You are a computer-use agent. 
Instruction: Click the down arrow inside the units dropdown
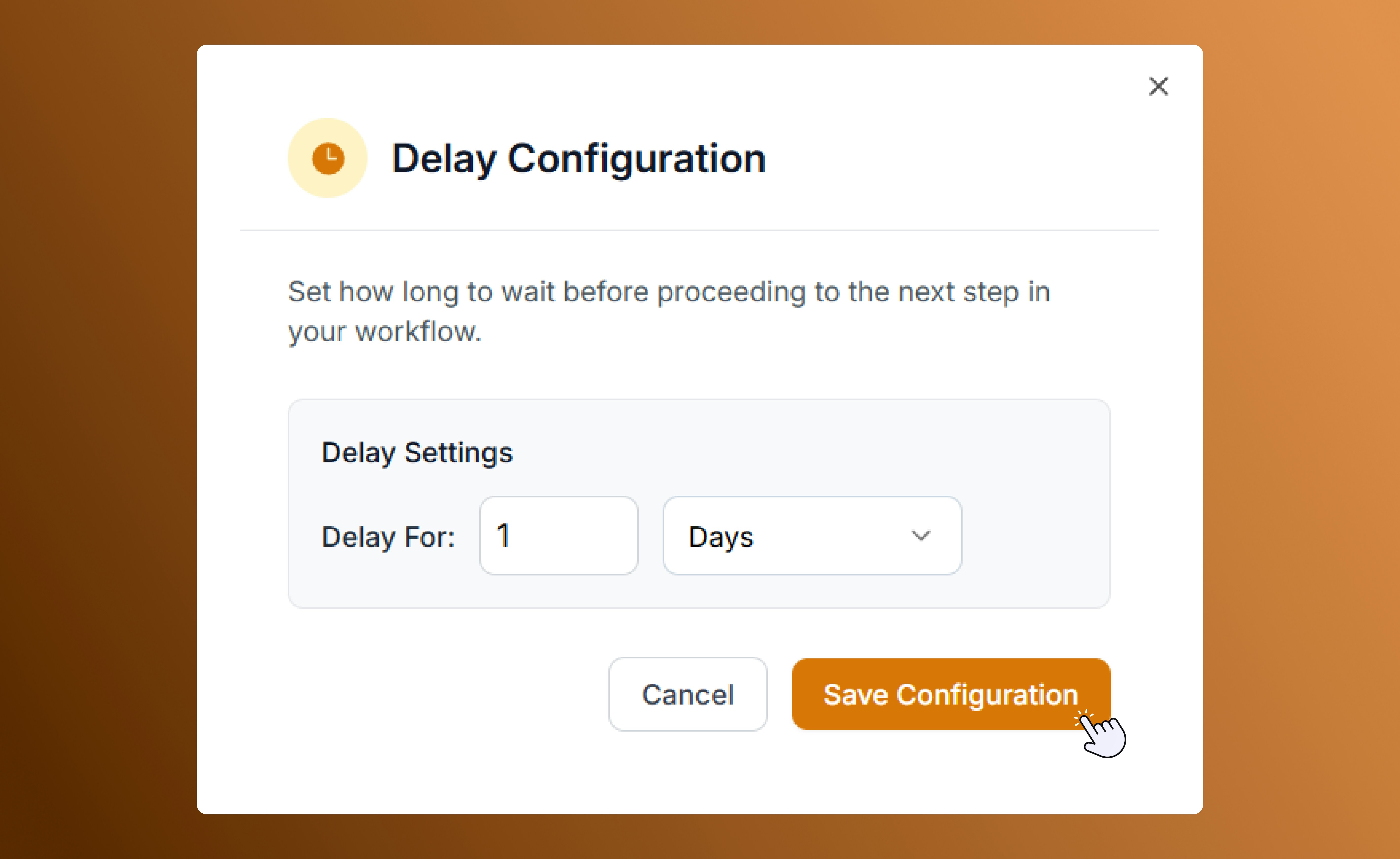coord(921,535)
